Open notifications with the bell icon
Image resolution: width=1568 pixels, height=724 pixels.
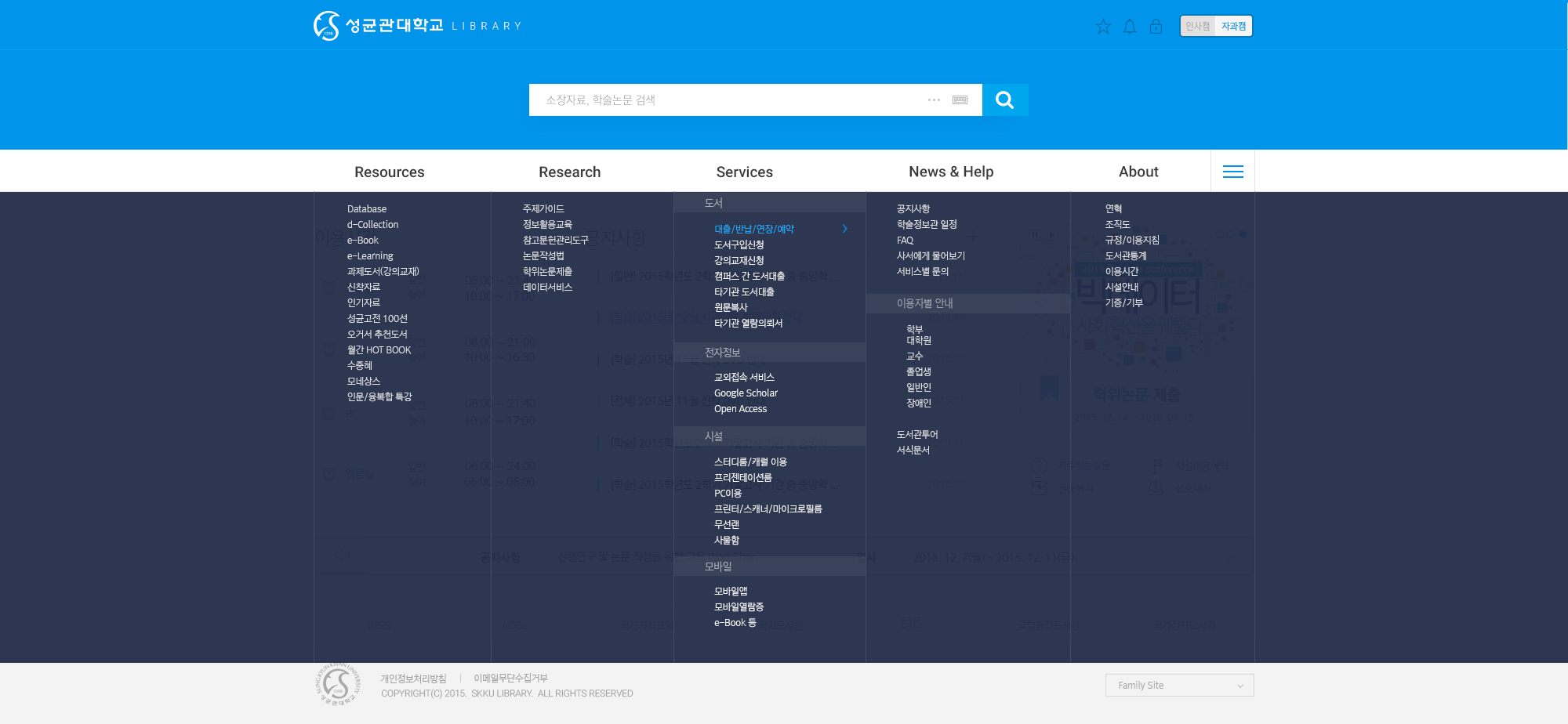[x=1130, y=27]
